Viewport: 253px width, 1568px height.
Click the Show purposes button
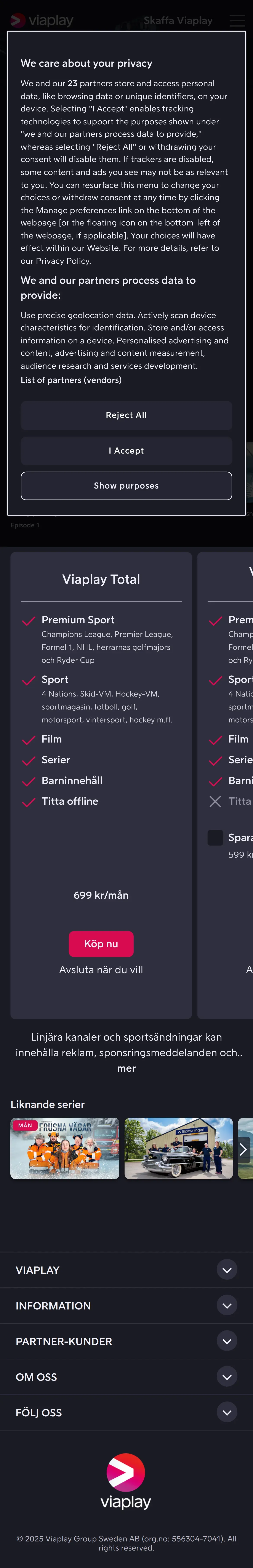pos(126,486)
